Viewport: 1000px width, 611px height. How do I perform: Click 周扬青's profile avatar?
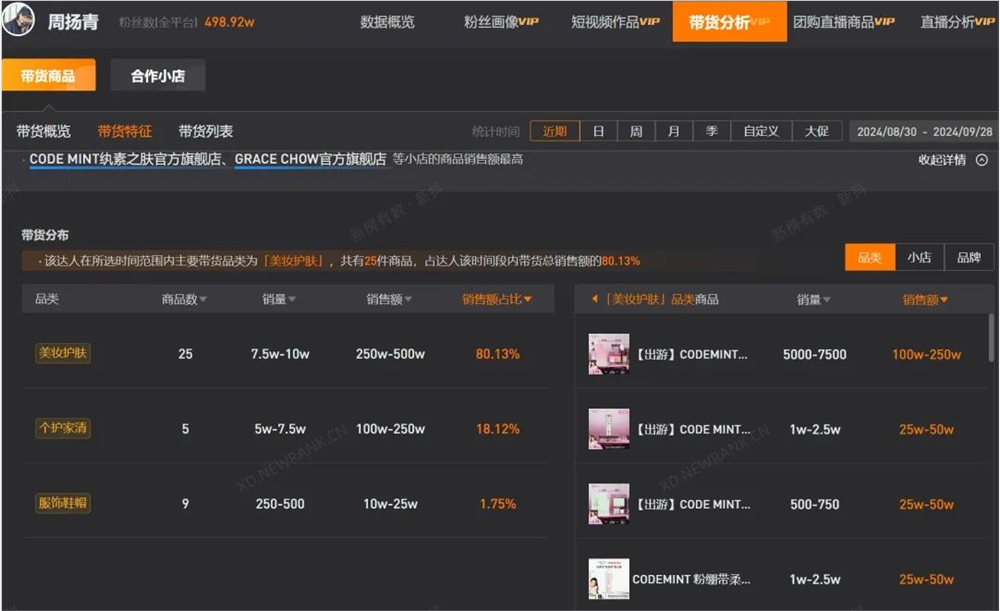[17, 20]
